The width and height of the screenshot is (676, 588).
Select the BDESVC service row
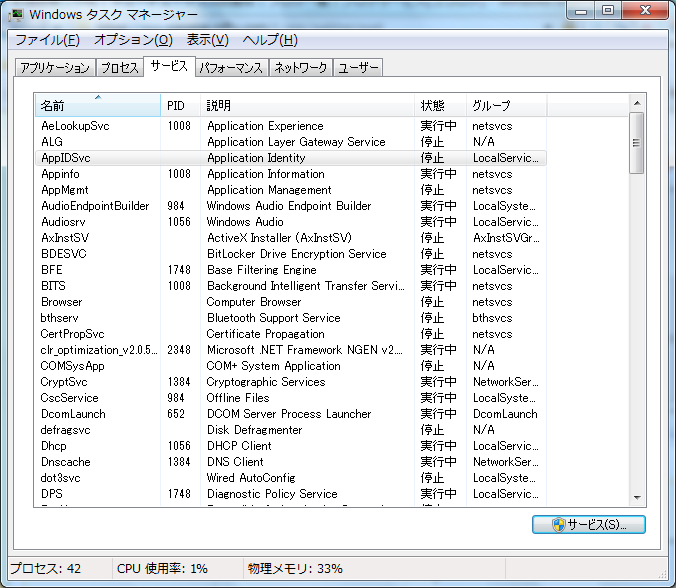click(291, 254)
